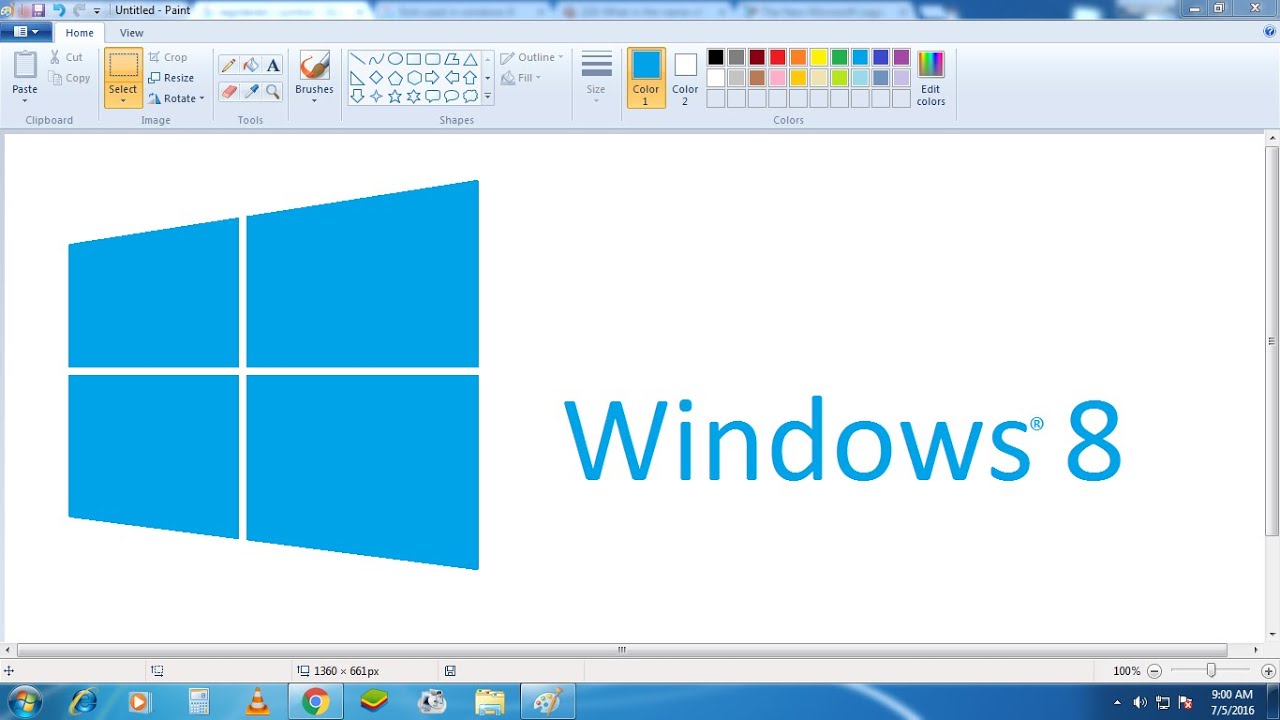Image resolution: width=1280 pixels, height=720 pixels.
Task: Choose the purple color swatch
Action: (902, 57)
